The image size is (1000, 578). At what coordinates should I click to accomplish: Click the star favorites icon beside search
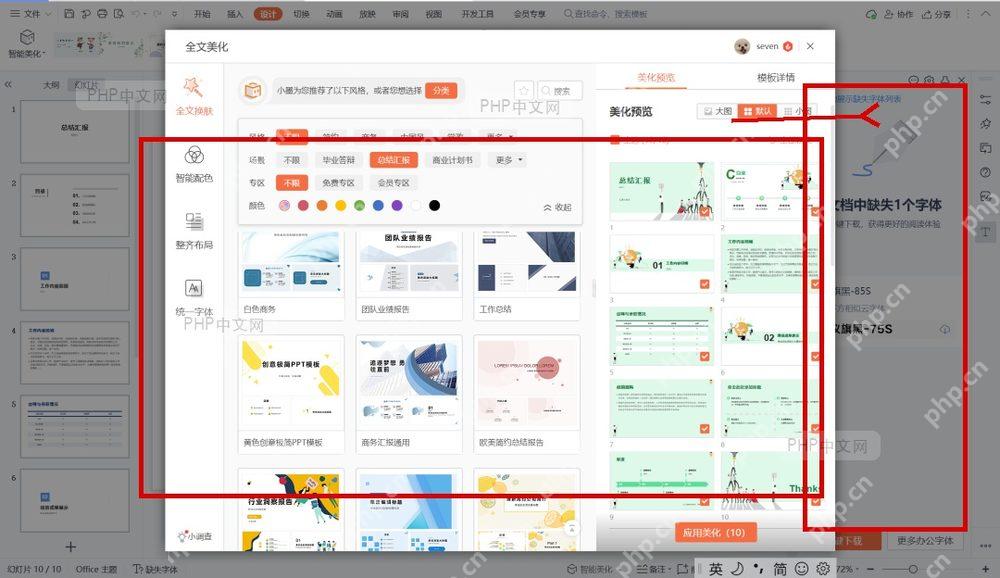point(524,91)
